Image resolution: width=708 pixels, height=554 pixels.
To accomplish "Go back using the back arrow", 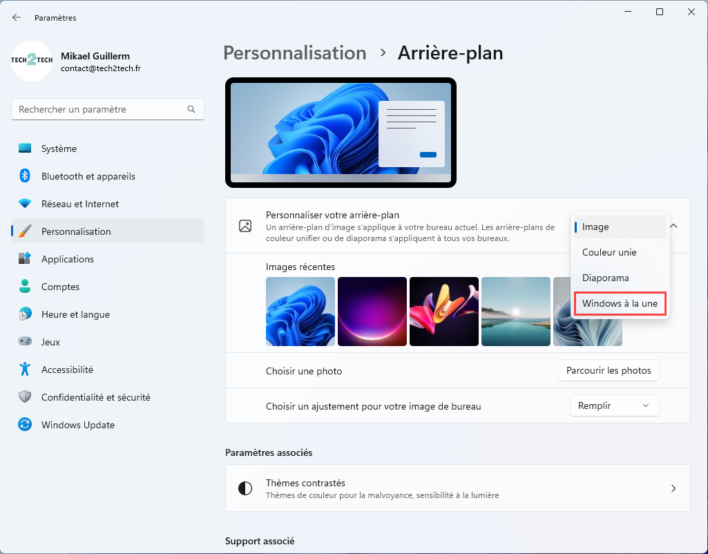I will pyautogui.click(x=16, y=18).
